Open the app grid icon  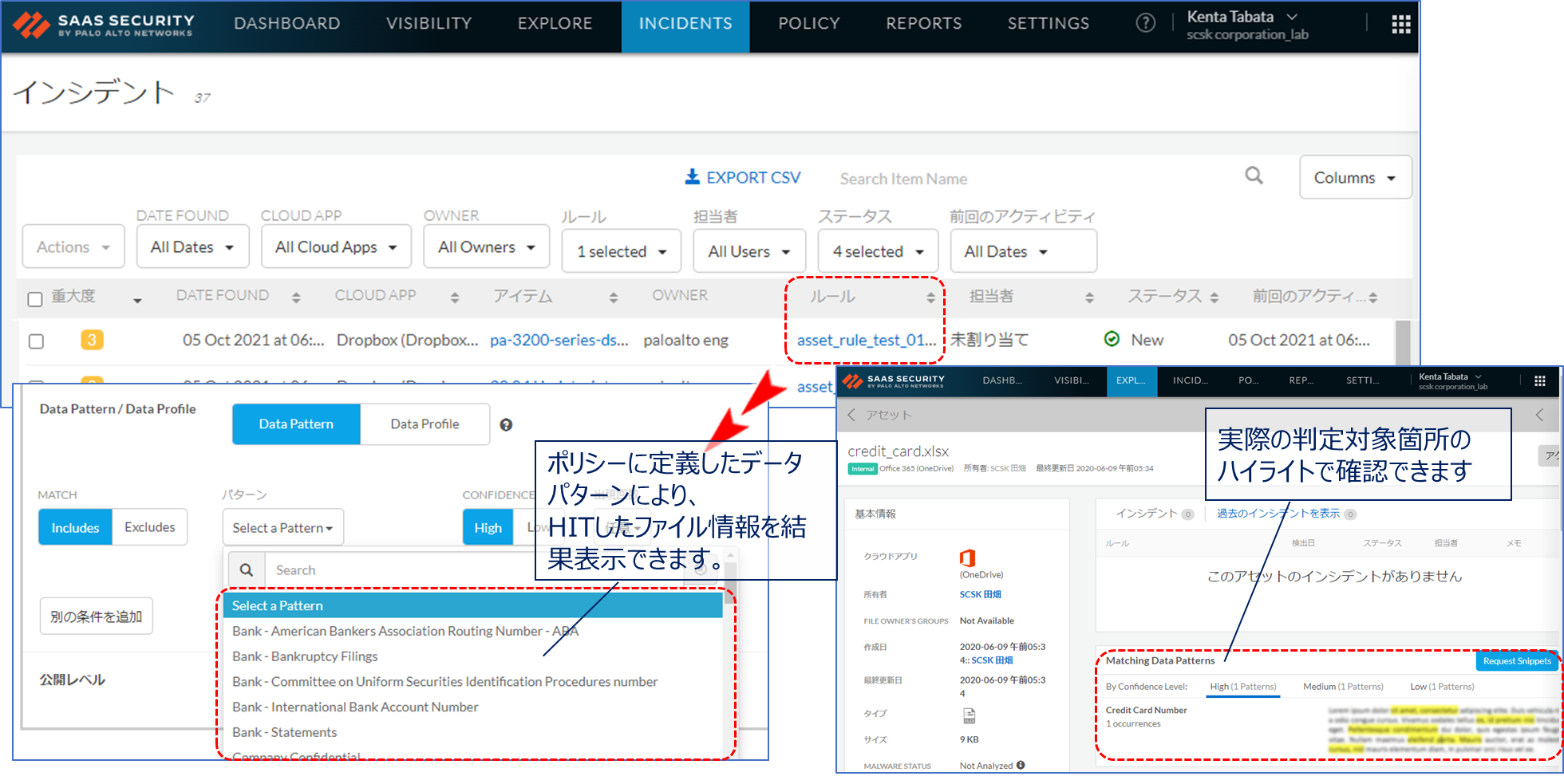(1400, 24)
